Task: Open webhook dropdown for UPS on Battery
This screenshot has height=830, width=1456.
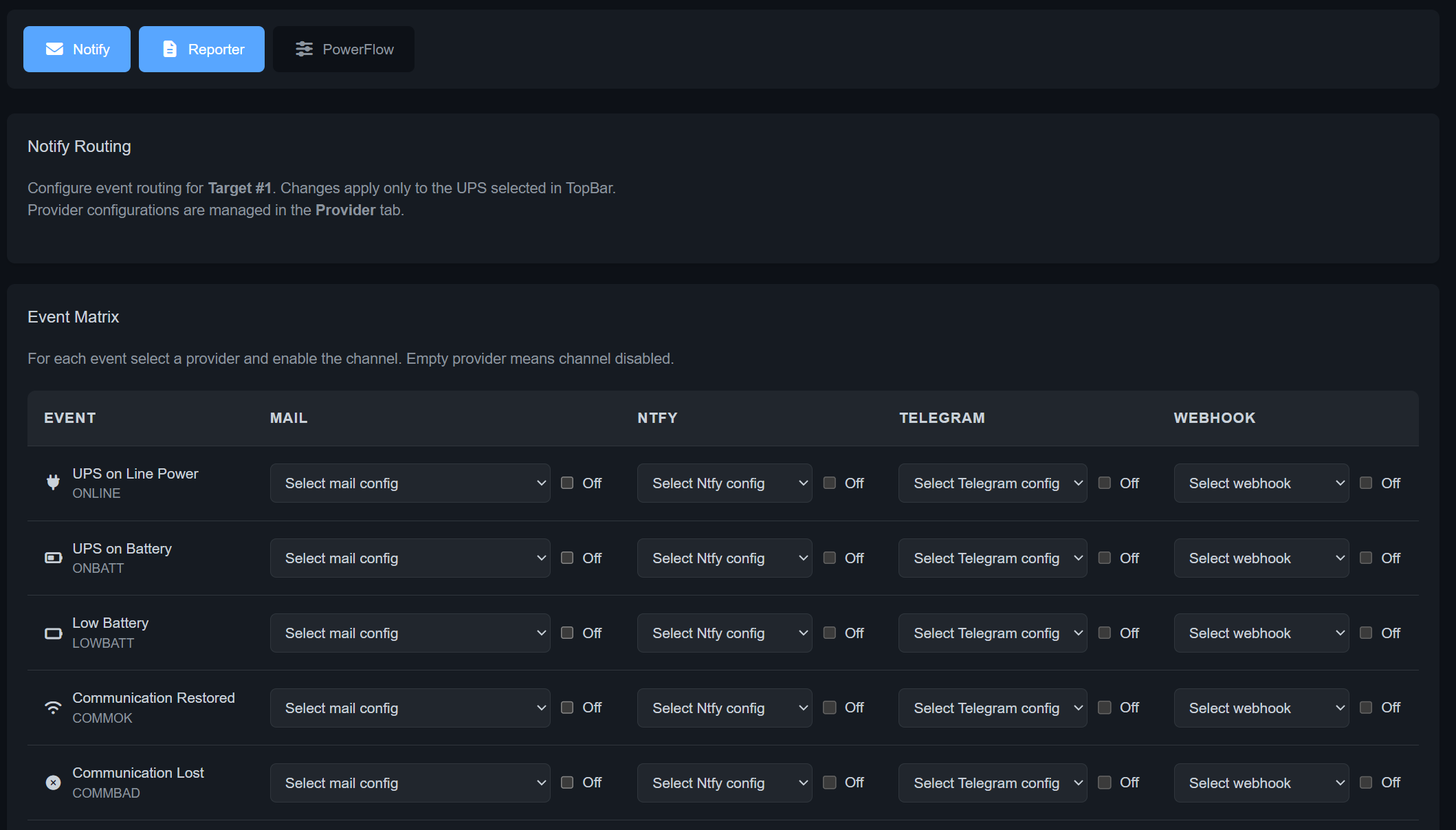Action: coord(1261,558)
